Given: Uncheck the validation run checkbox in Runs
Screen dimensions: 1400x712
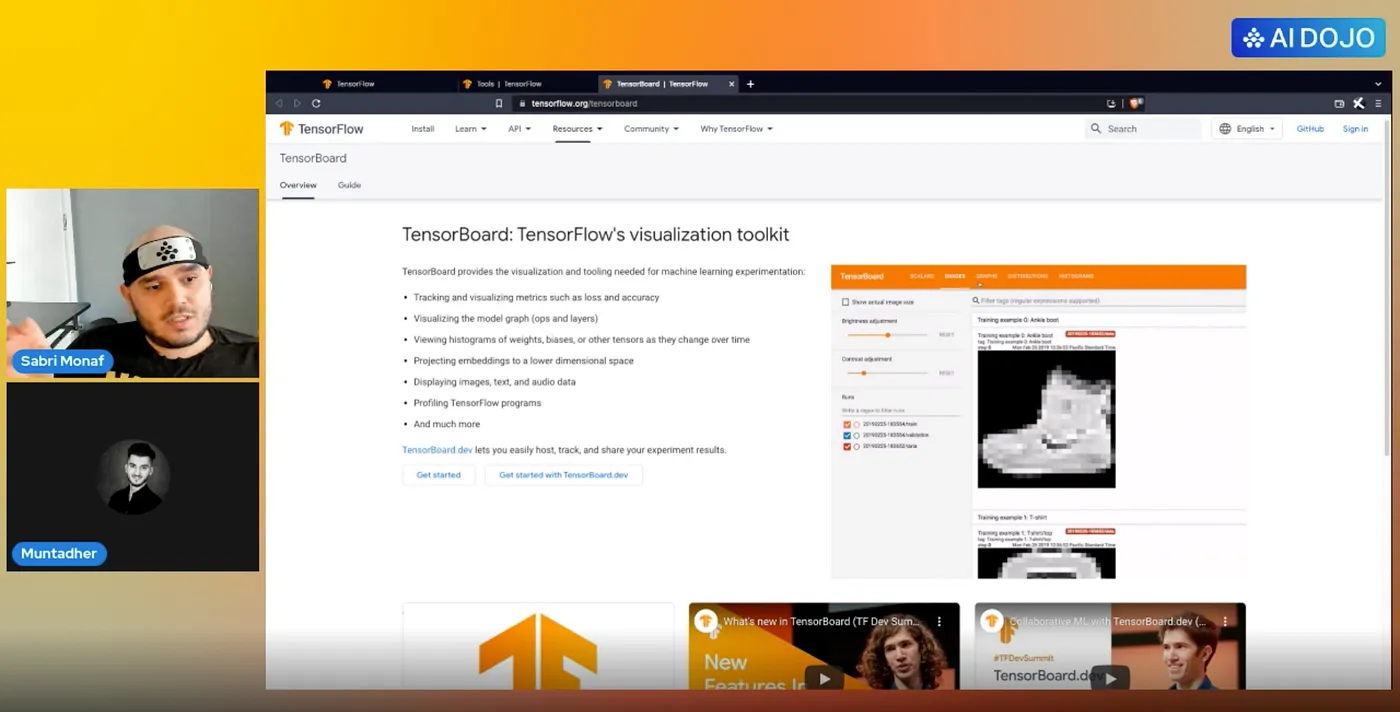Looking at the screenshot, I should (x=847, y=435).
